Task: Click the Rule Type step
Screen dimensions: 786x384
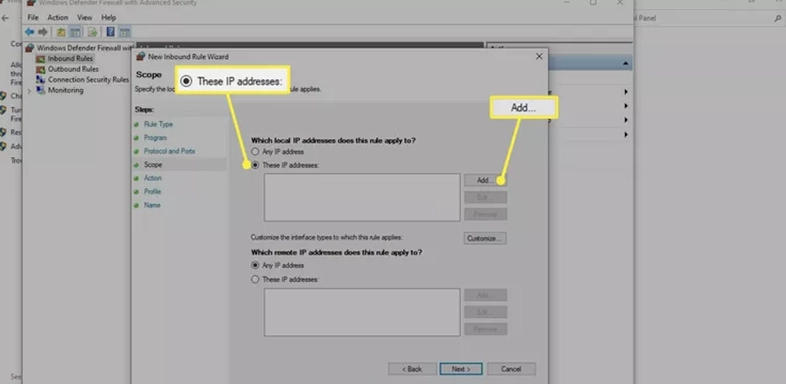Action: tap(158, 124)
